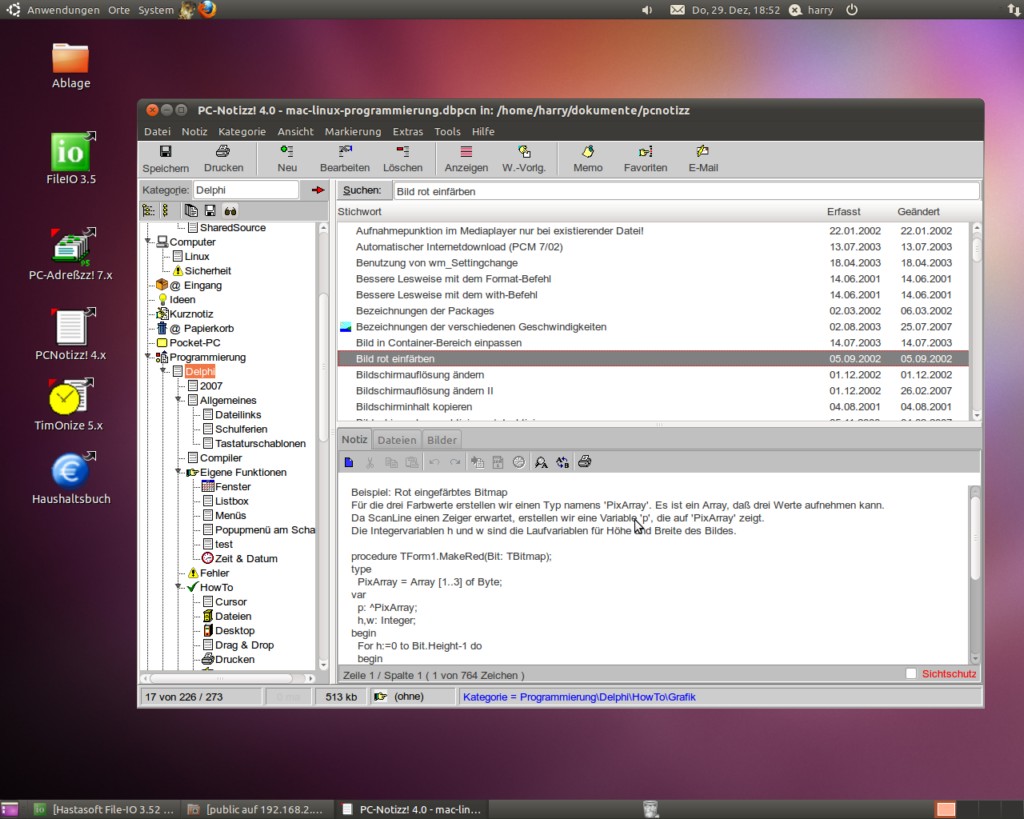Open the TimOnize 5.x desktop shortcut

pos(69,404)
